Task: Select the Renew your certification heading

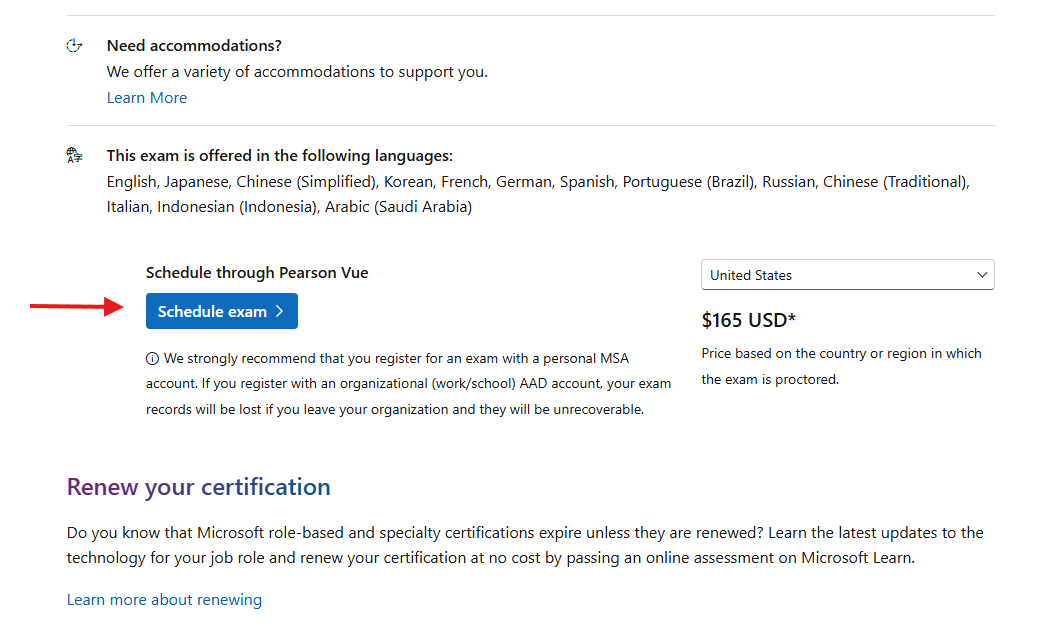Action: [198, 487]
